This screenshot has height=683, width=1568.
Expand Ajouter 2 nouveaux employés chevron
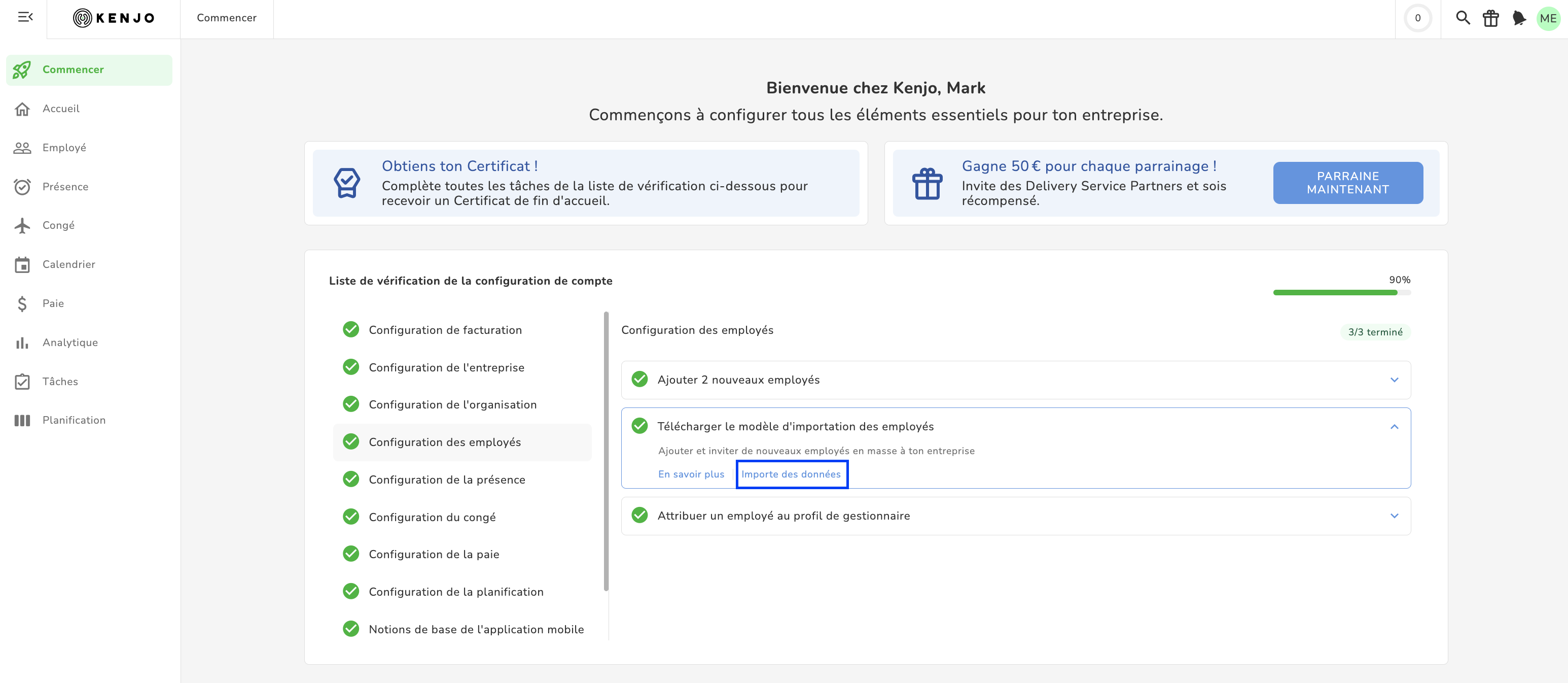(x=1394, y=380)
